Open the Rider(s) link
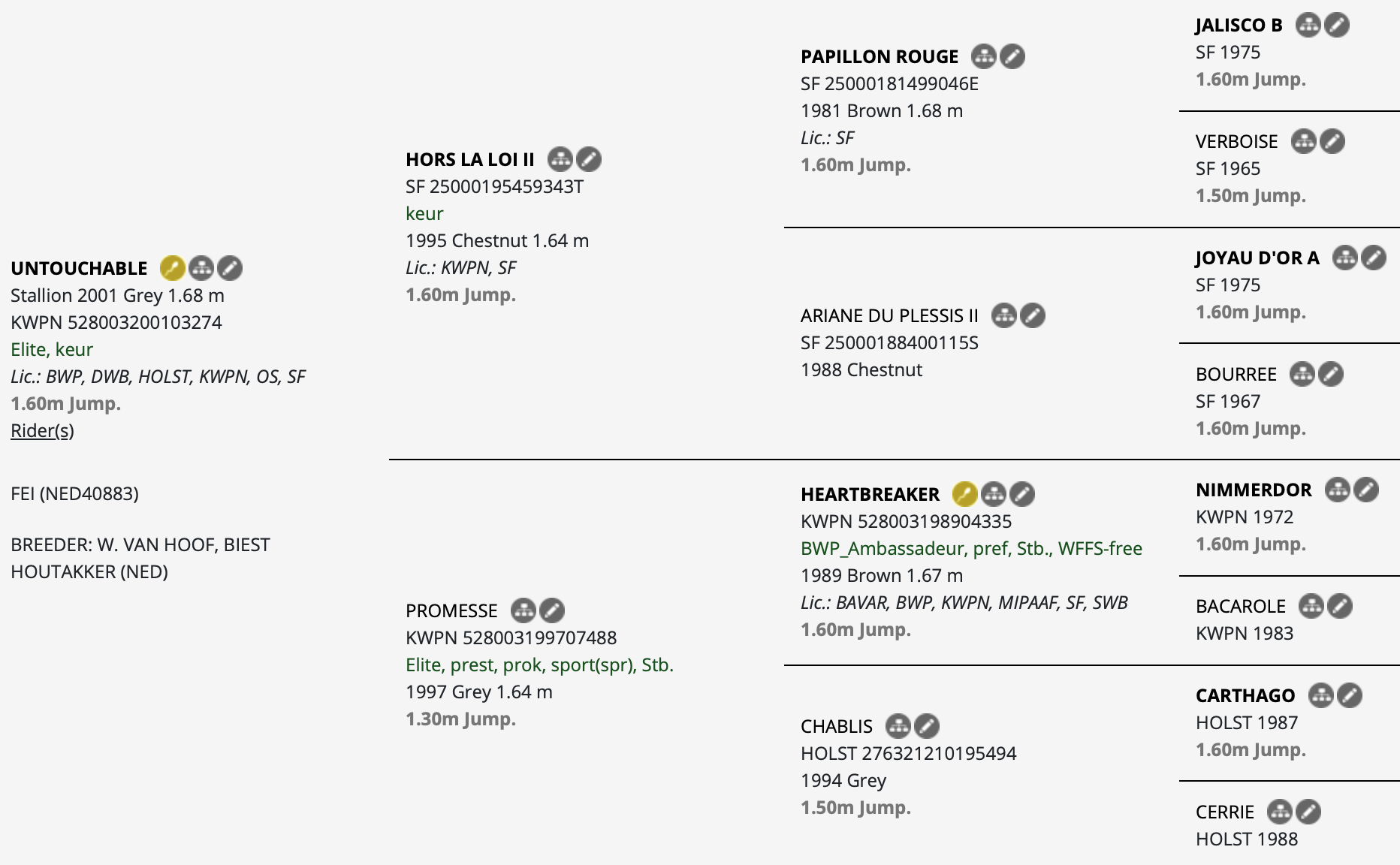 tap(42, 430)
